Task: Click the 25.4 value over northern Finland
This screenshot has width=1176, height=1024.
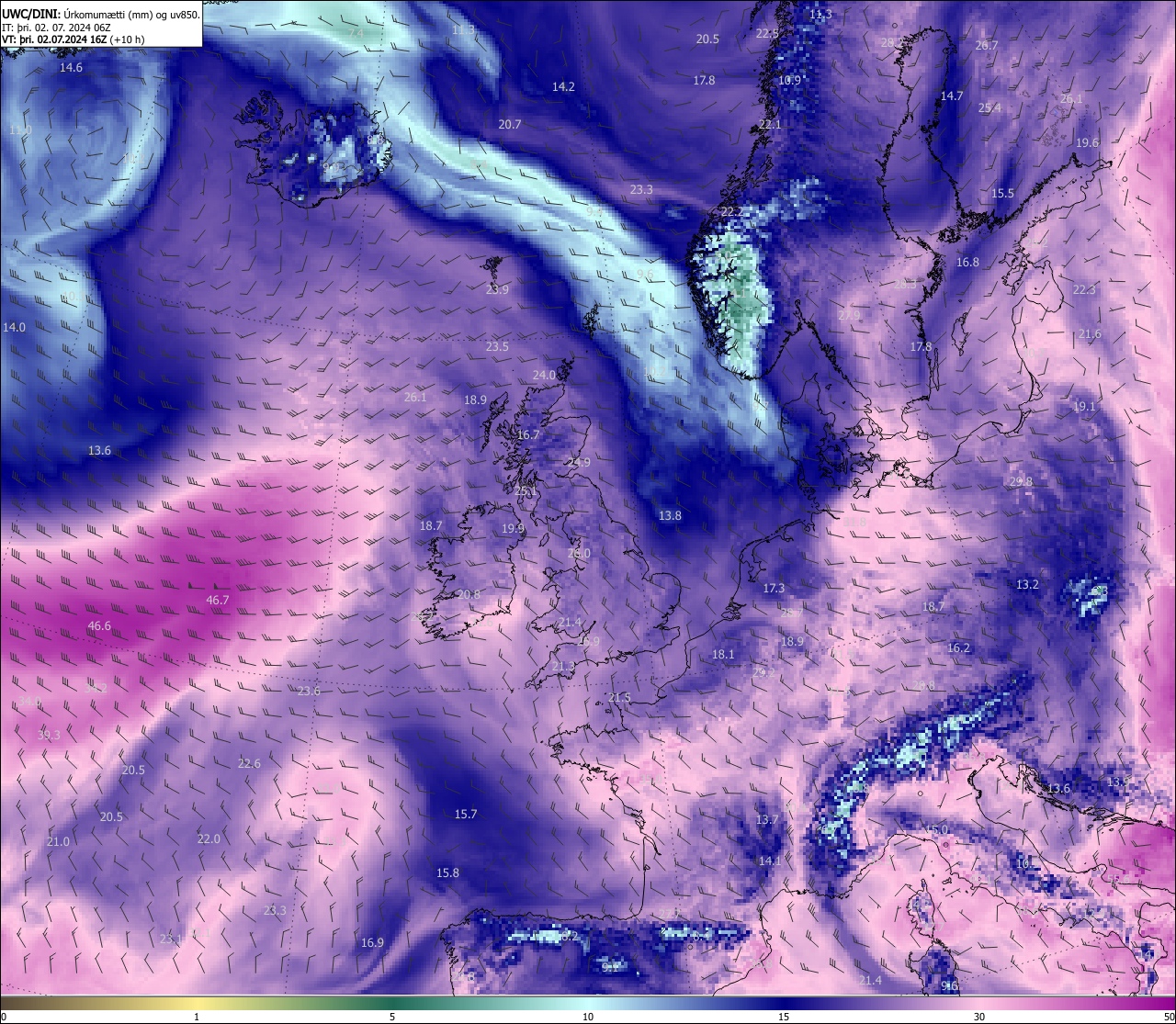Action: 989,107
